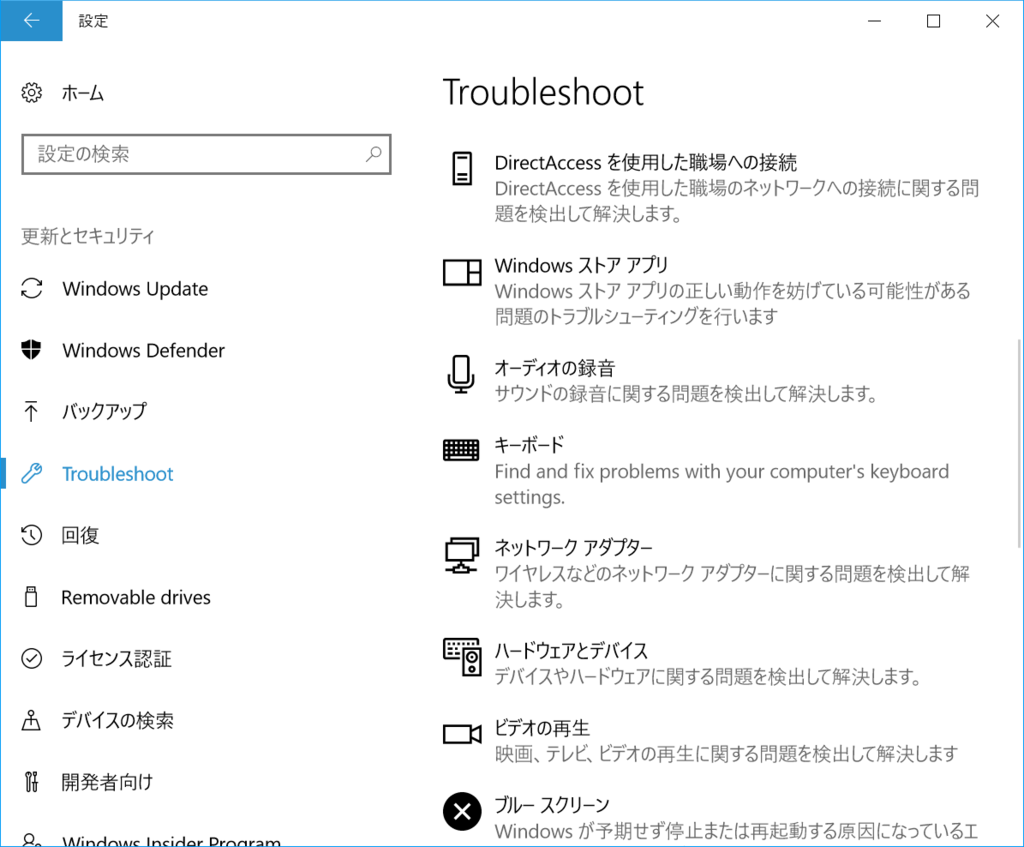Click the 設定の検索 search field
Viewport: 1024px width, 847px height.
coord(206,154)
